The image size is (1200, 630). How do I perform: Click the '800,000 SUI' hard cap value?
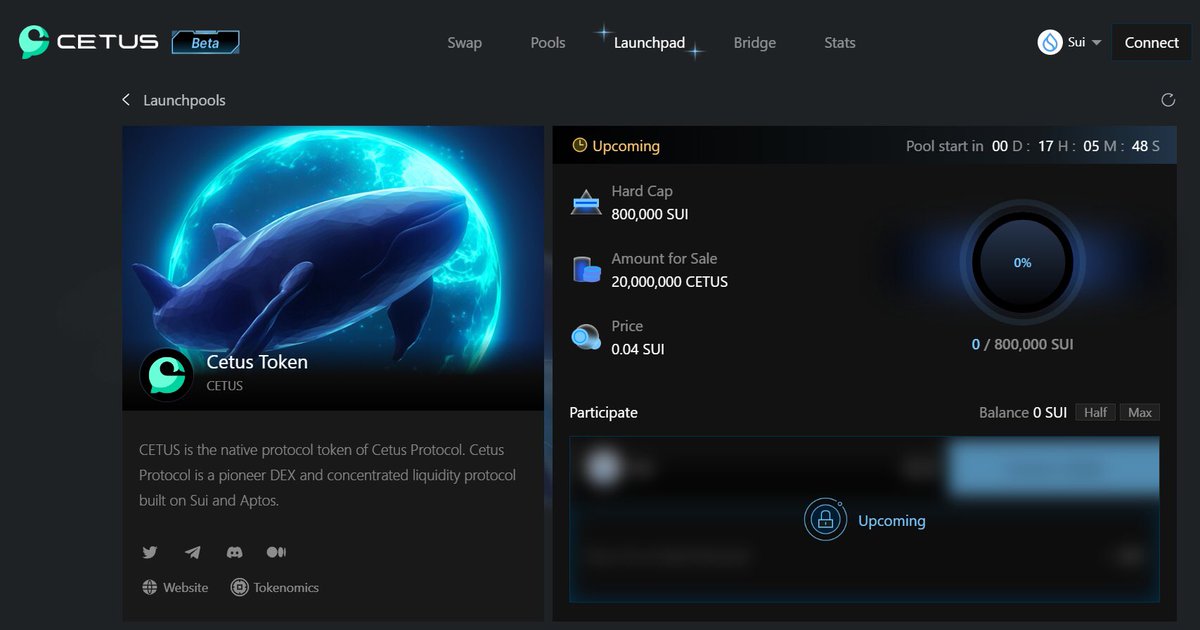650,214
